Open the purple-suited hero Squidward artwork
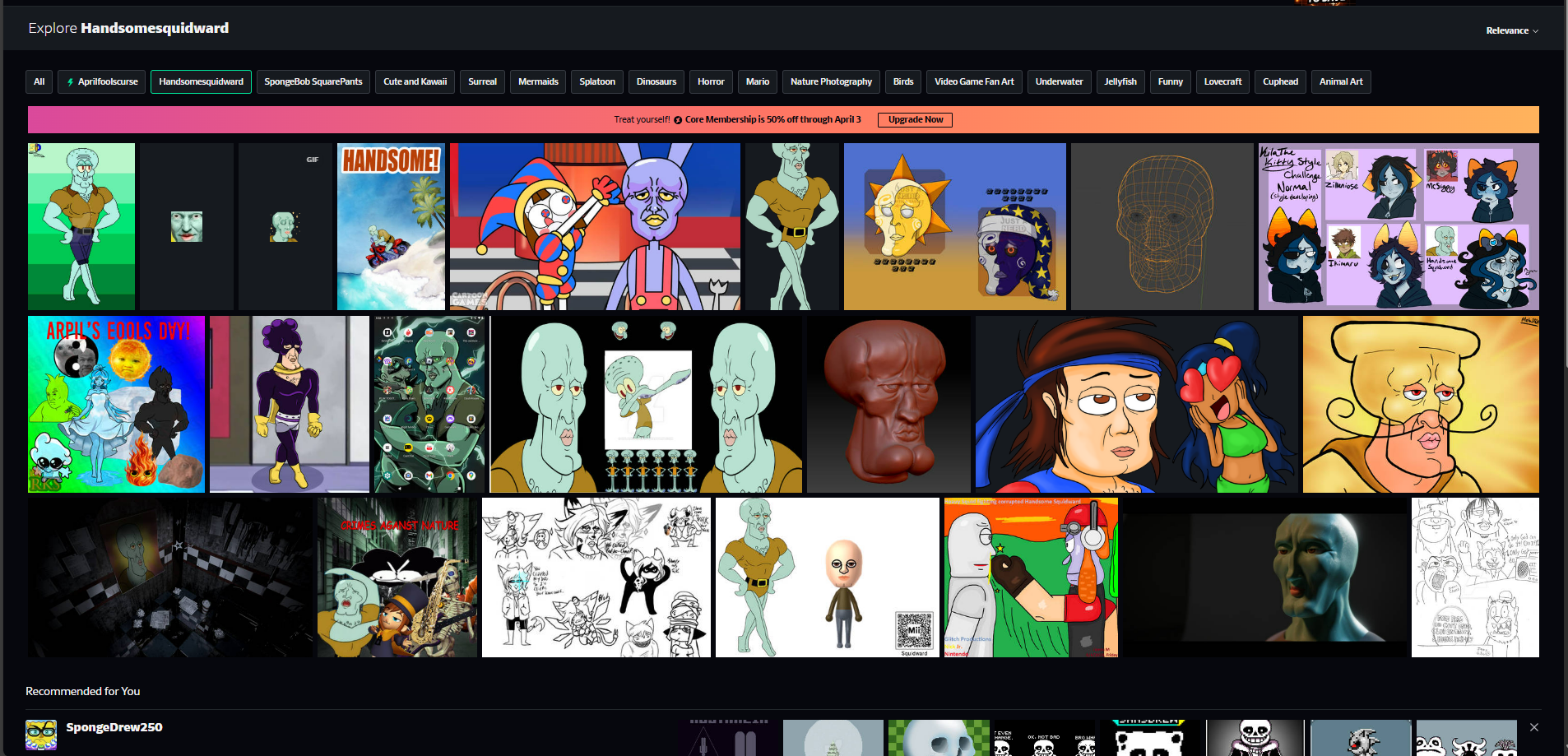Screen dimensions: 1568x756 point(290,404)
